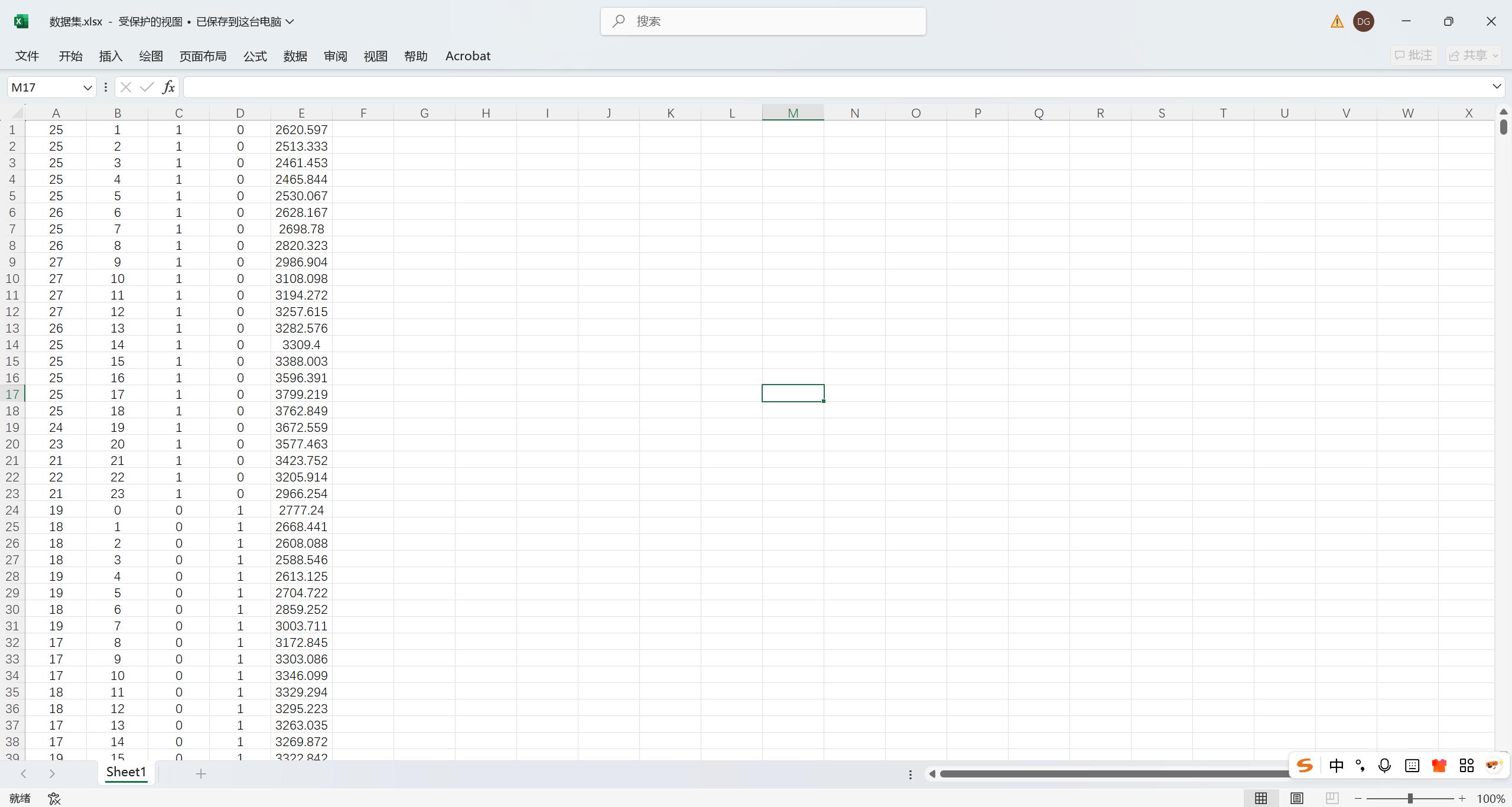Click the Sogou S input method icon

point(1305,766)
